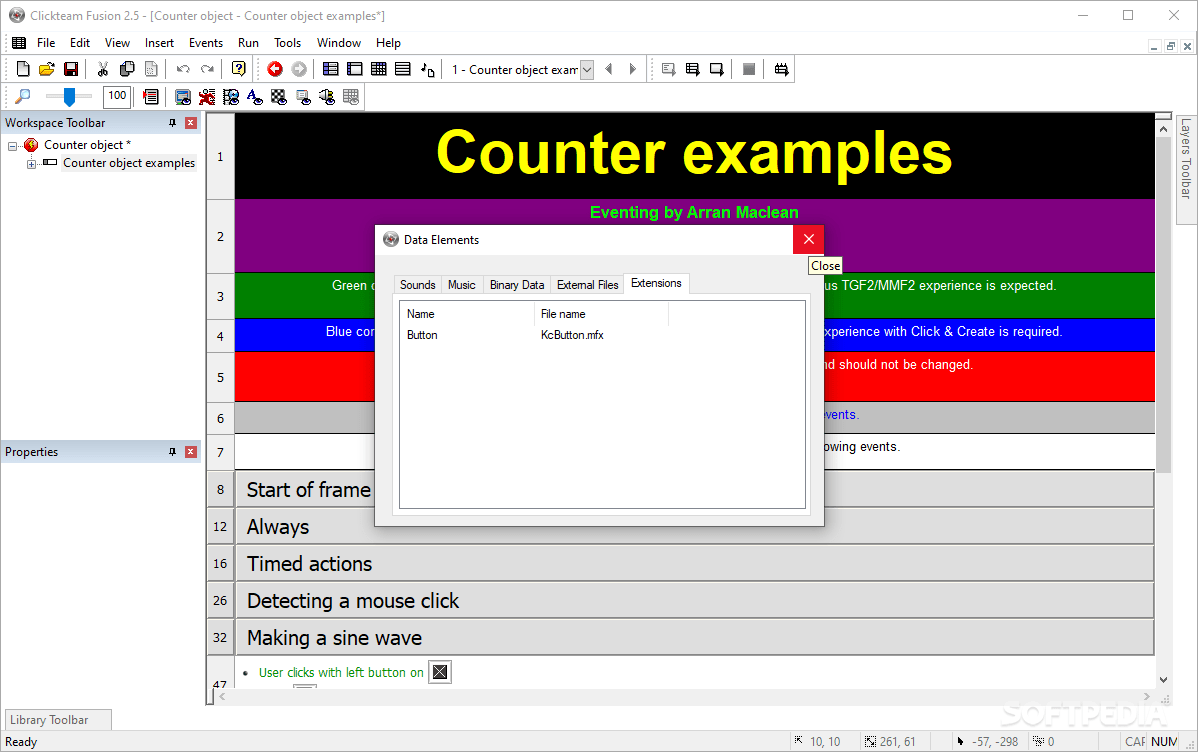Click the zoom percentage field showing 100
Viewport: 1198px width, 752px height.
pos(117,96)
